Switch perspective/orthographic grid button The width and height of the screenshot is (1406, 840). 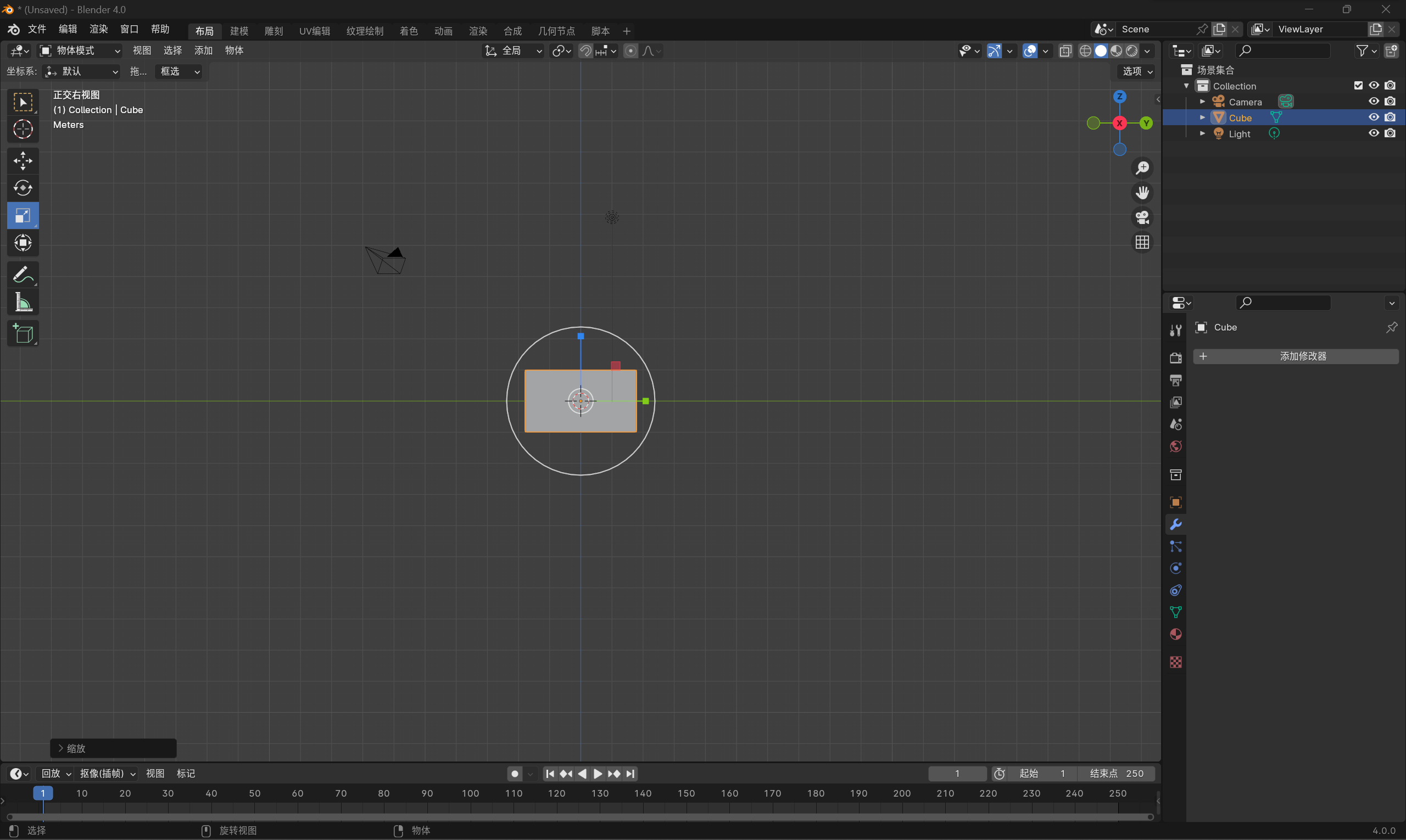point(1142,242)
